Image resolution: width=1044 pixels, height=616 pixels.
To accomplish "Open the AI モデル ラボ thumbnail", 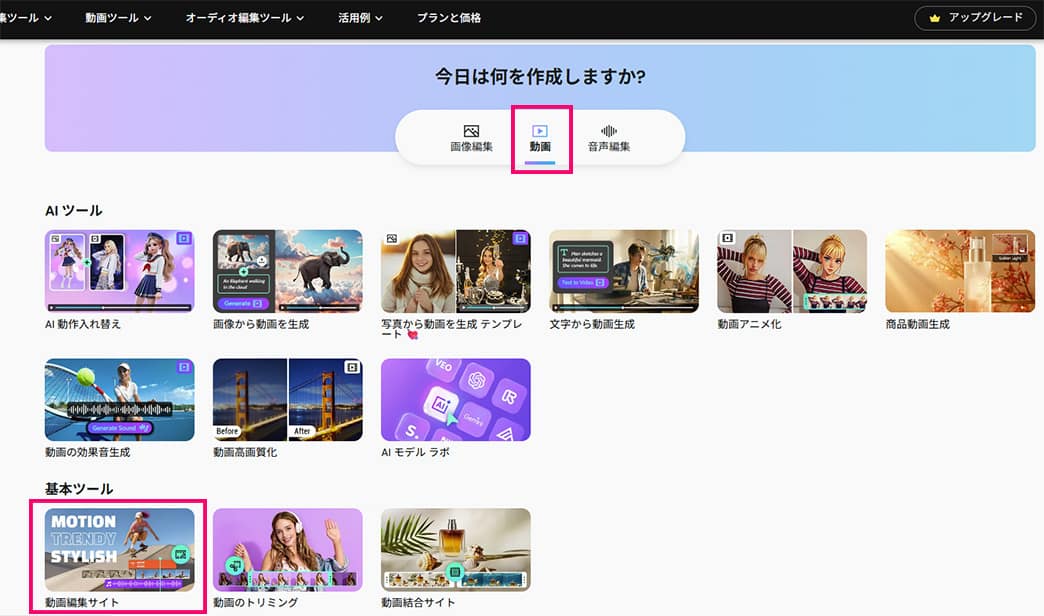I will click(x=456, y=400).
